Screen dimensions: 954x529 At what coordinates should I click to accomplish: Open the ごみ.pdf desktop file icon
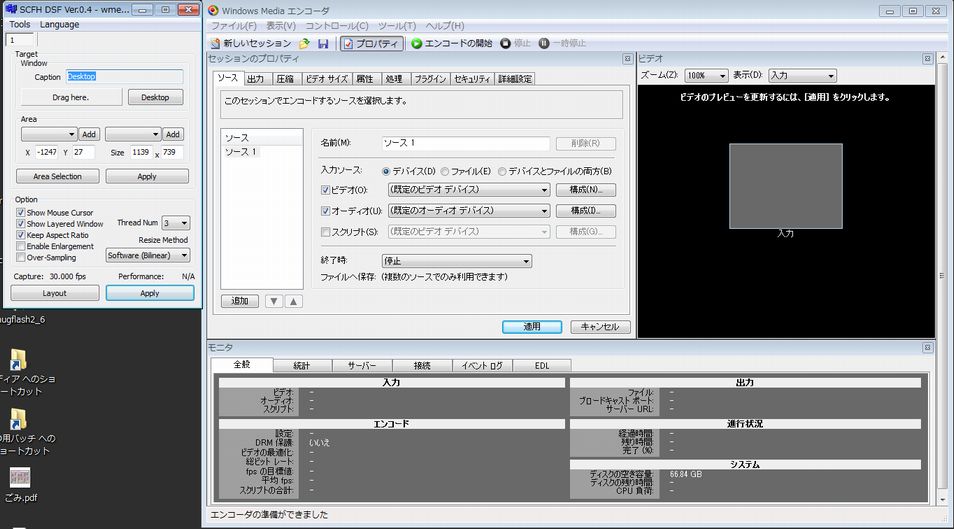(x=20, y=477)
